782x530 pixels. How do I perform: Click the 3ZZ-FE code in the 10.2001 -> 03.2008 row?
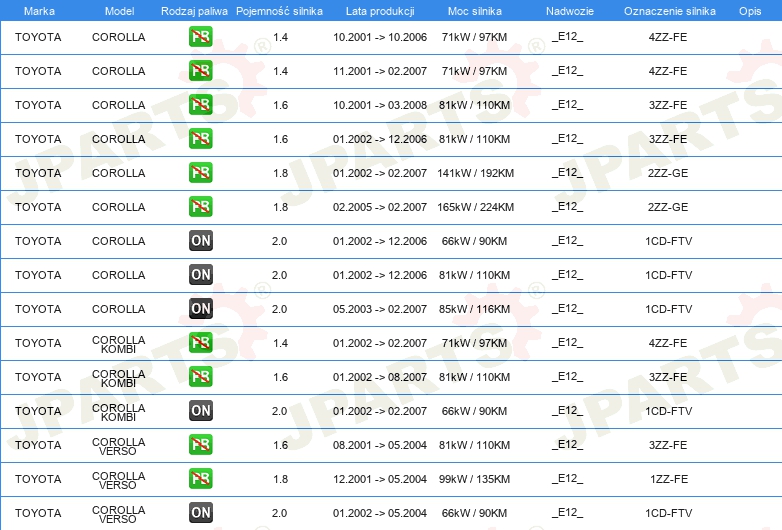668,105
